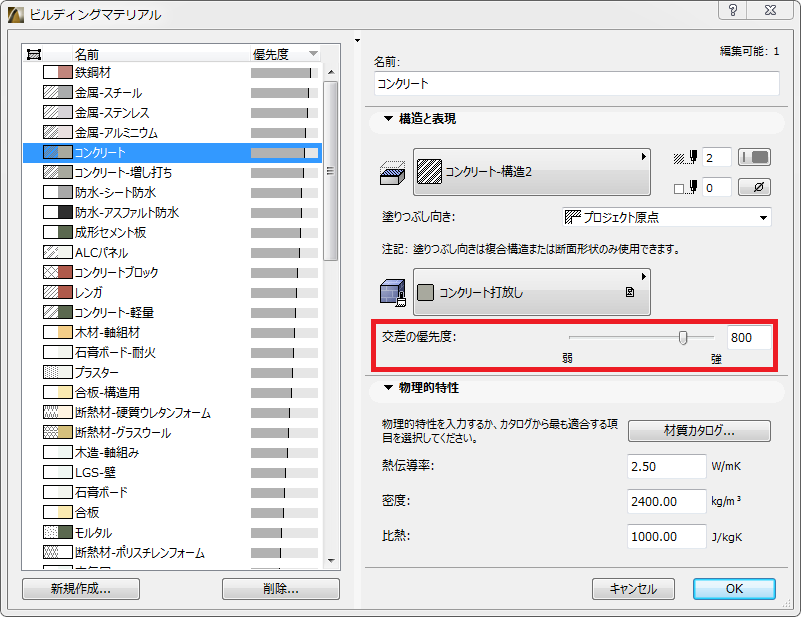The width and height of the screenshot is (802, 618).
Task: Click the 名前 text field containing コンクリート
Action: click(576, 83)
